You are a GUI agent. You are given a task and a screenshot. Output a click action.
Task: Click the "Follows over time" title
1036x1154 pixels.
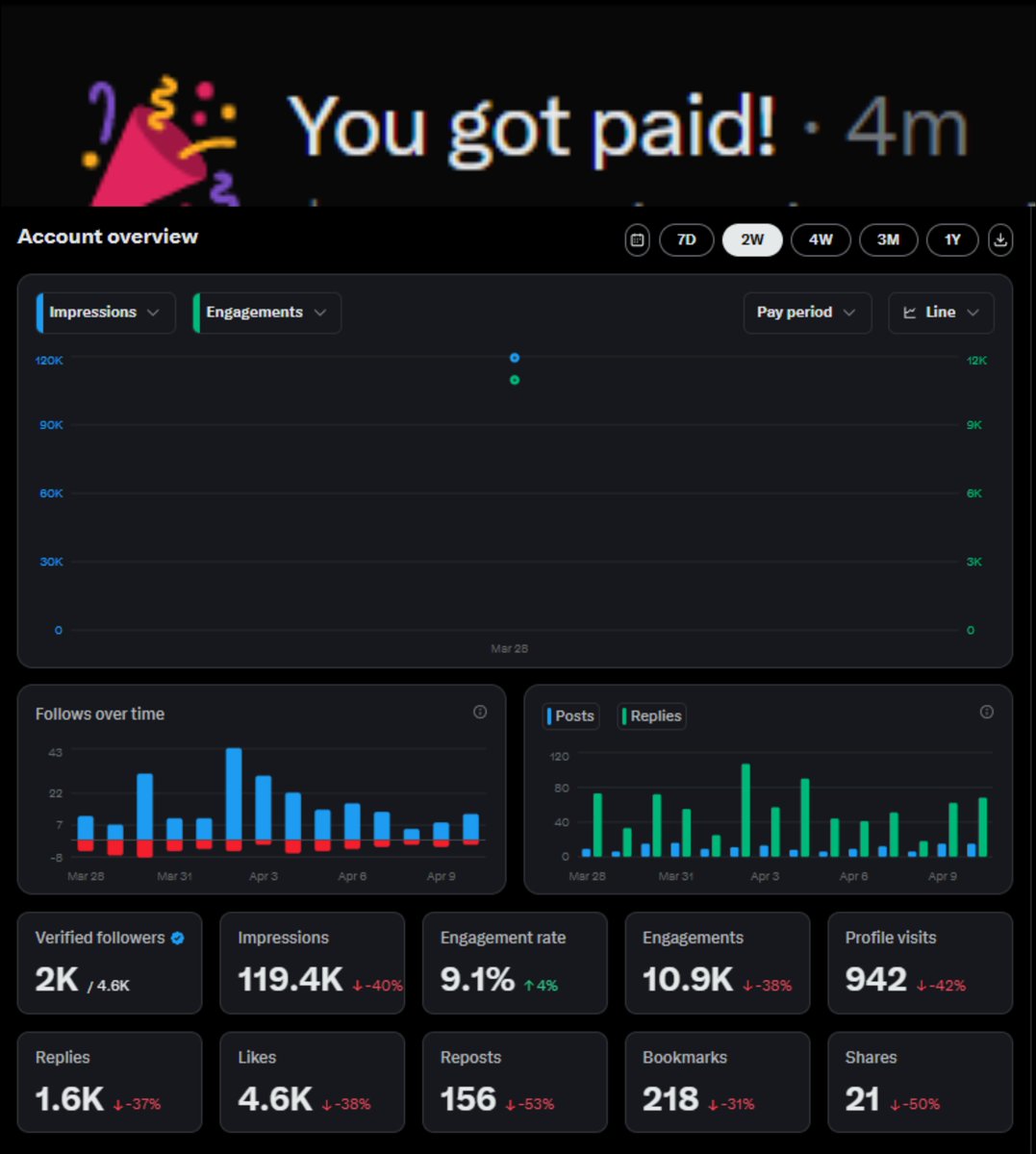(100, 714)
